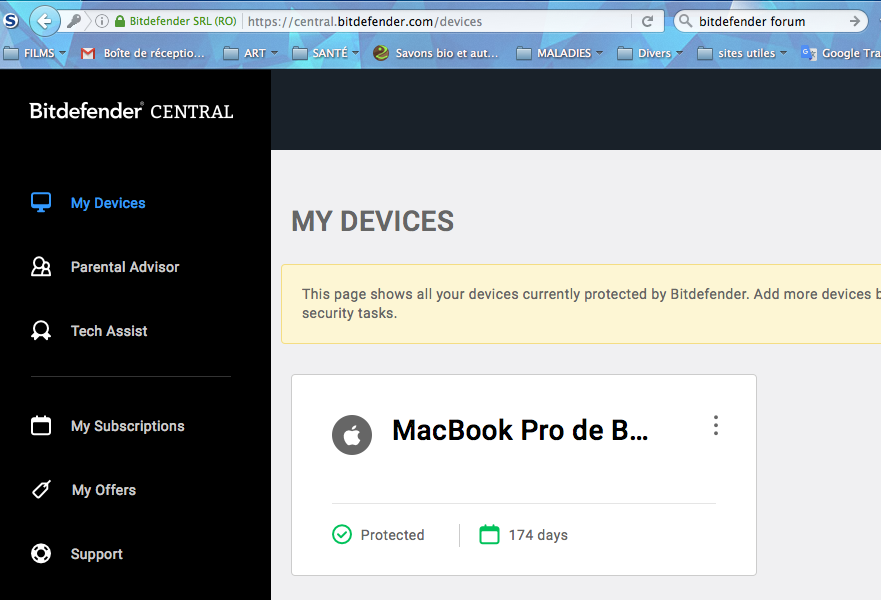Click the green padlock security icon
Screen dimensions: 881x600
pos(120,21)
